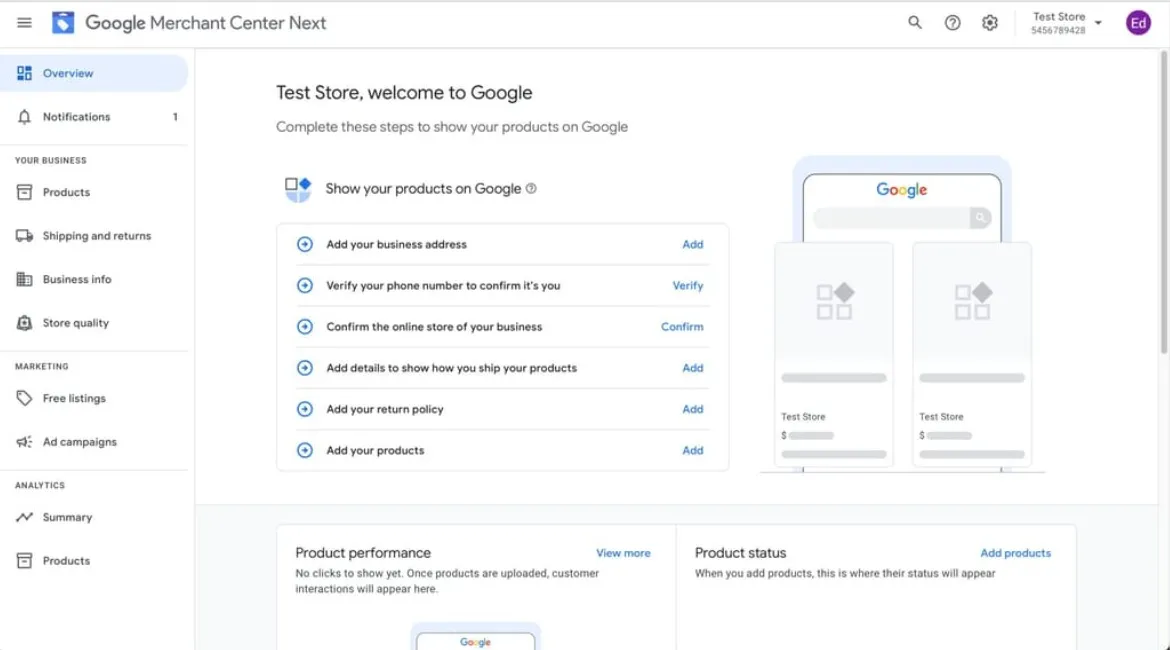
Task: Open the Test Store account dropdown
Action: (x=1066, y=21)
